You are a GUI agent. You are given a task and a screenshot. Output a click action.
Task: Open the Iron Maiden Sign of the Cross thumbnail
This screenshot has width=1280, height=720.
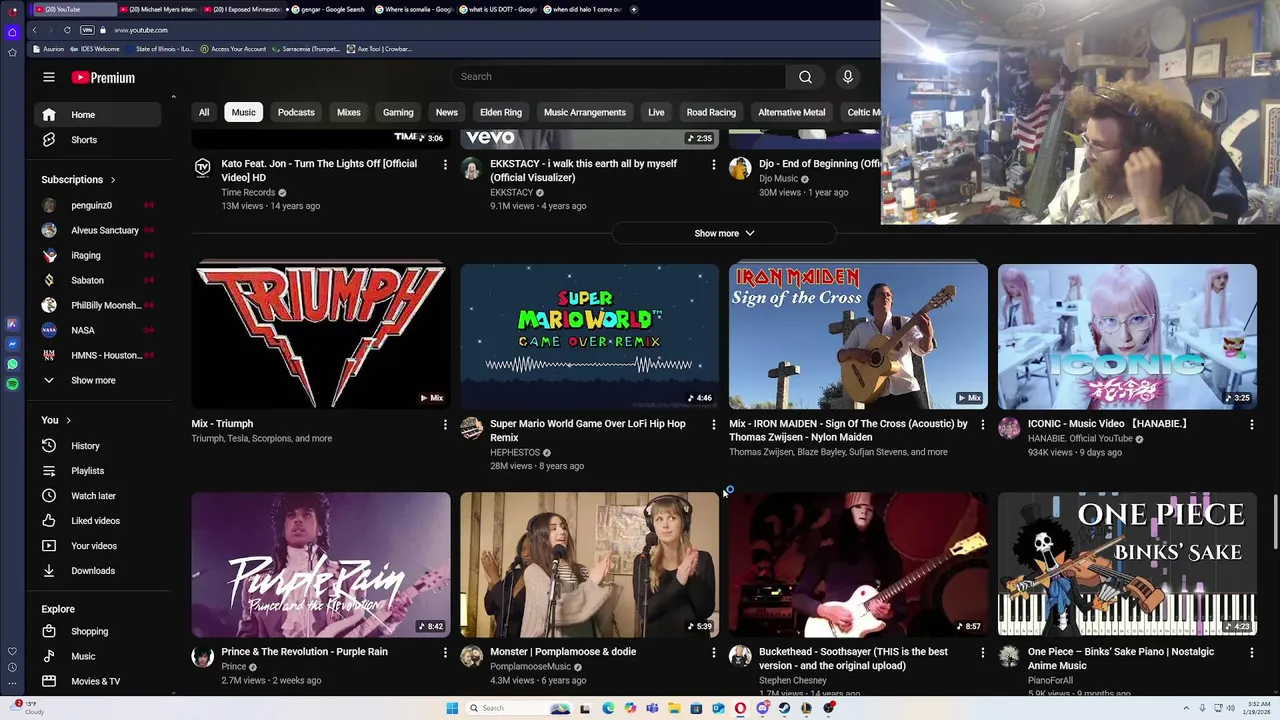(858, 336)
